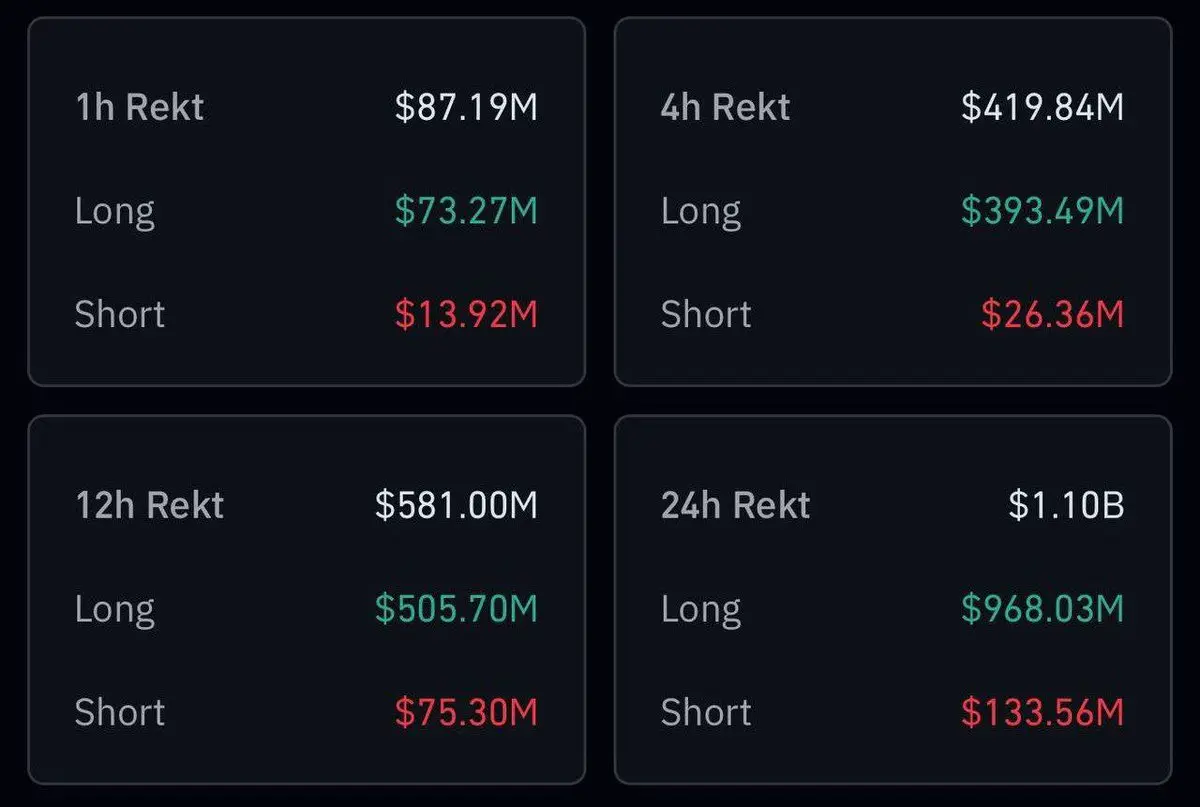1200x807 pixels.
Task: Click the 1h Long $73.27M amount
Action: (466, 211)
